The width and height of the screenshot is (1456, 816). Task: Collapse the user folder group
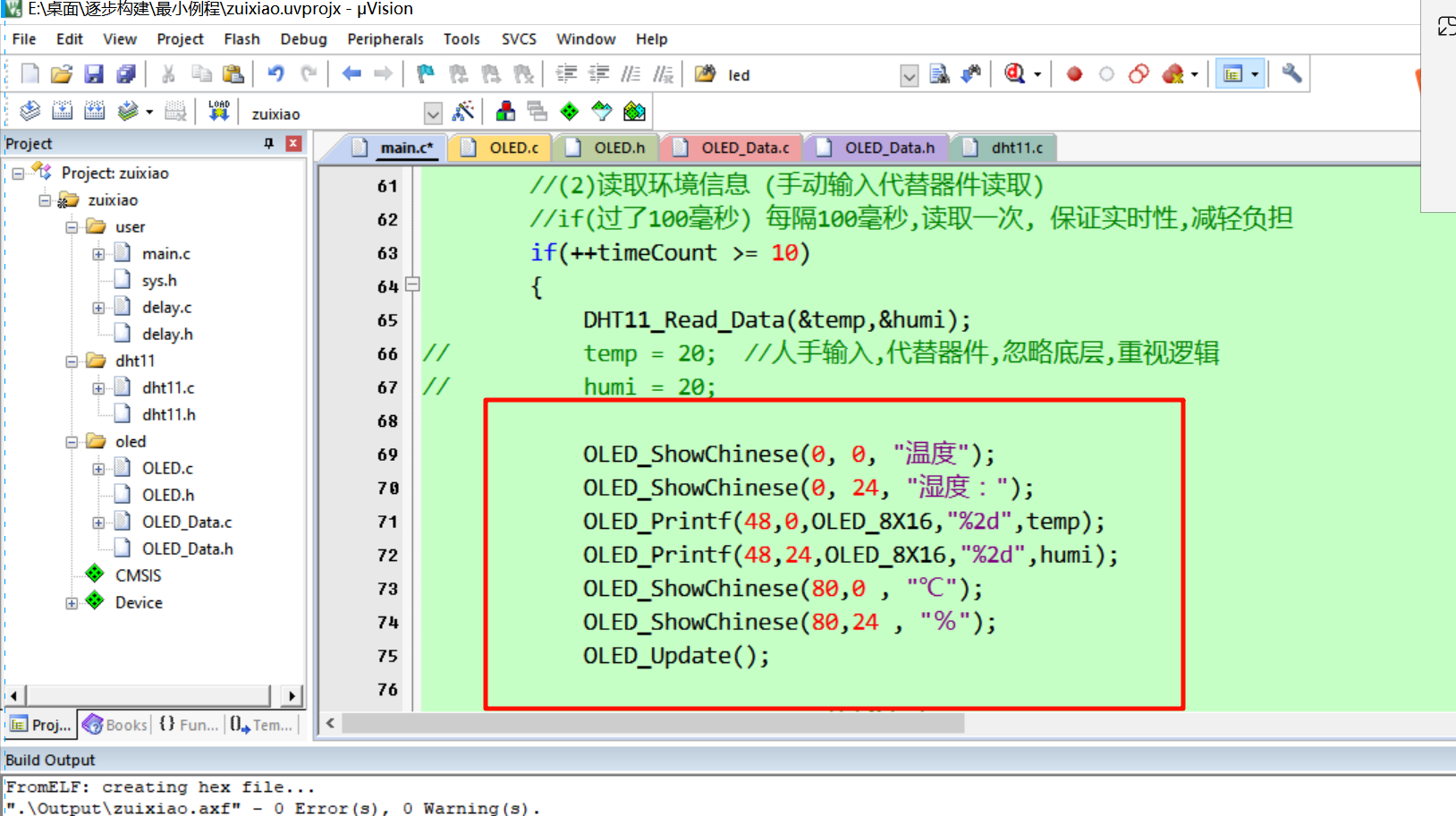click(x=72, y=227)
